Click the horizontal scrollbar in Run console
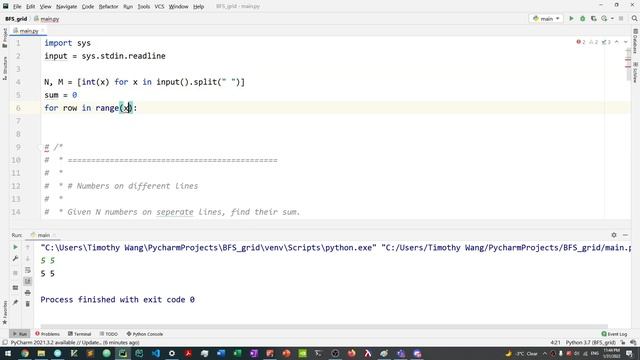 pyautogui.click(x=323, y=327)
